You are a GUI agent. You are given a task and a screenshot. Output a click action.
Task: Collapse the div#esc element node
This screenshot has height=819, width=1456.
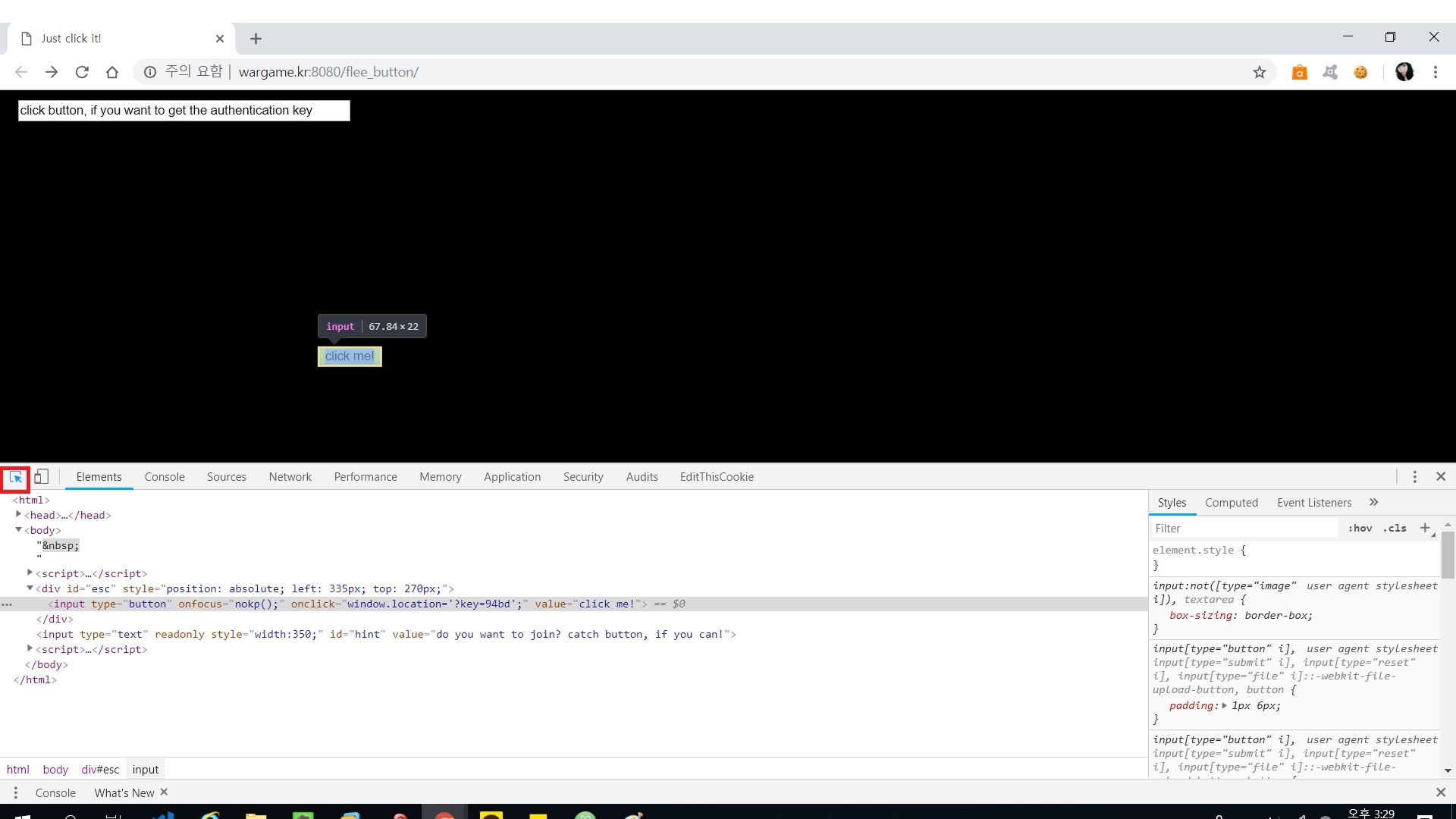click(30, 588)
